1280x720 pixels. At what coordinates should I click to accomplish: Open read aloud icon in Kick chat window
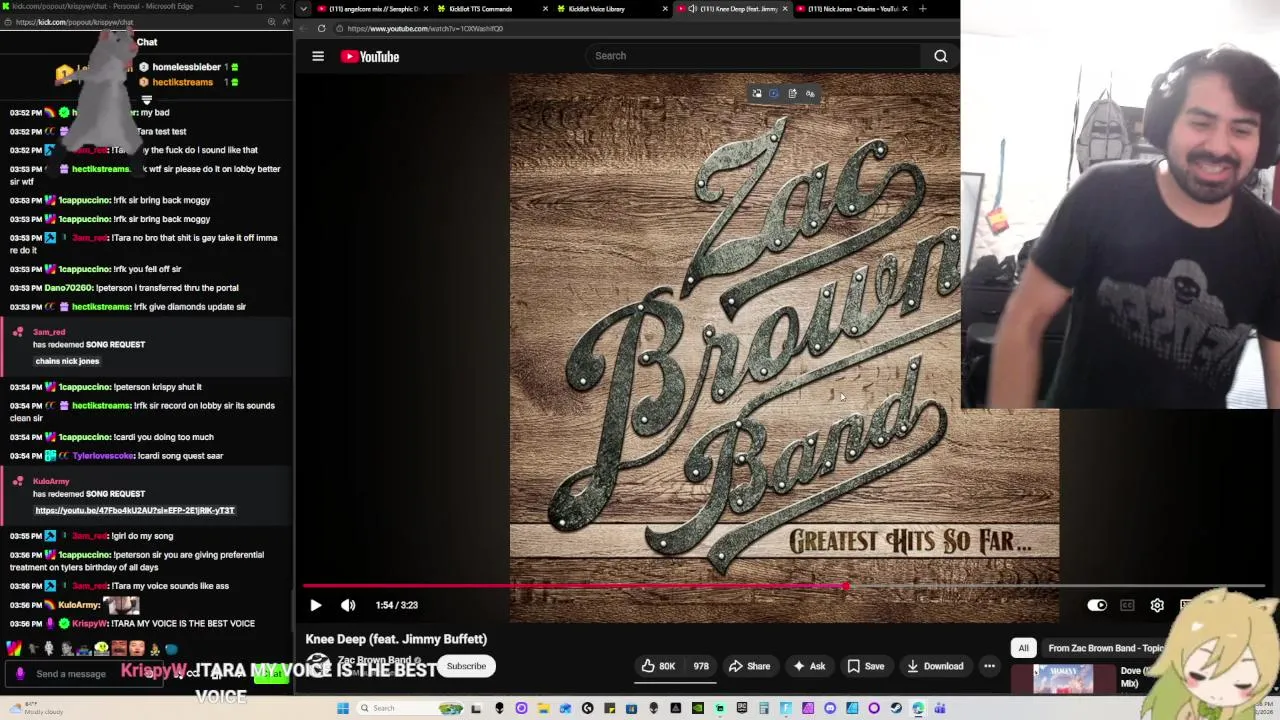pos(284,22)
